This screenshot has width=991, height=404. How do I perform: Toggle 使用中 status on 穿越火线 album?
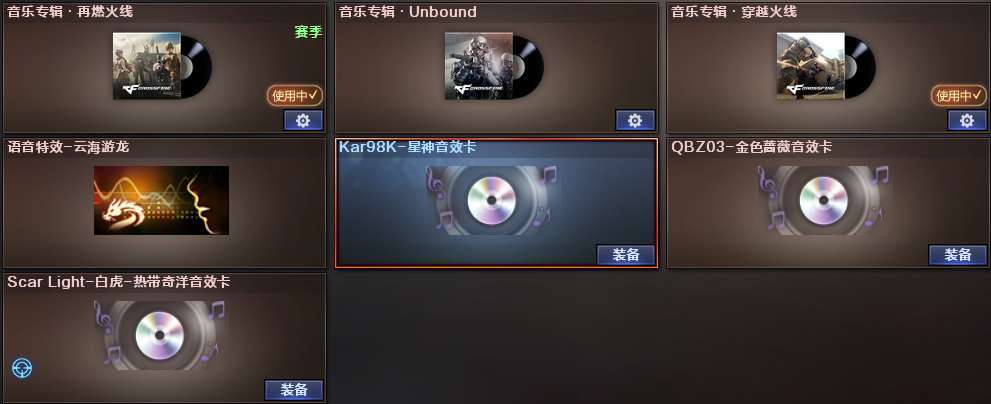tap(959, 95)
